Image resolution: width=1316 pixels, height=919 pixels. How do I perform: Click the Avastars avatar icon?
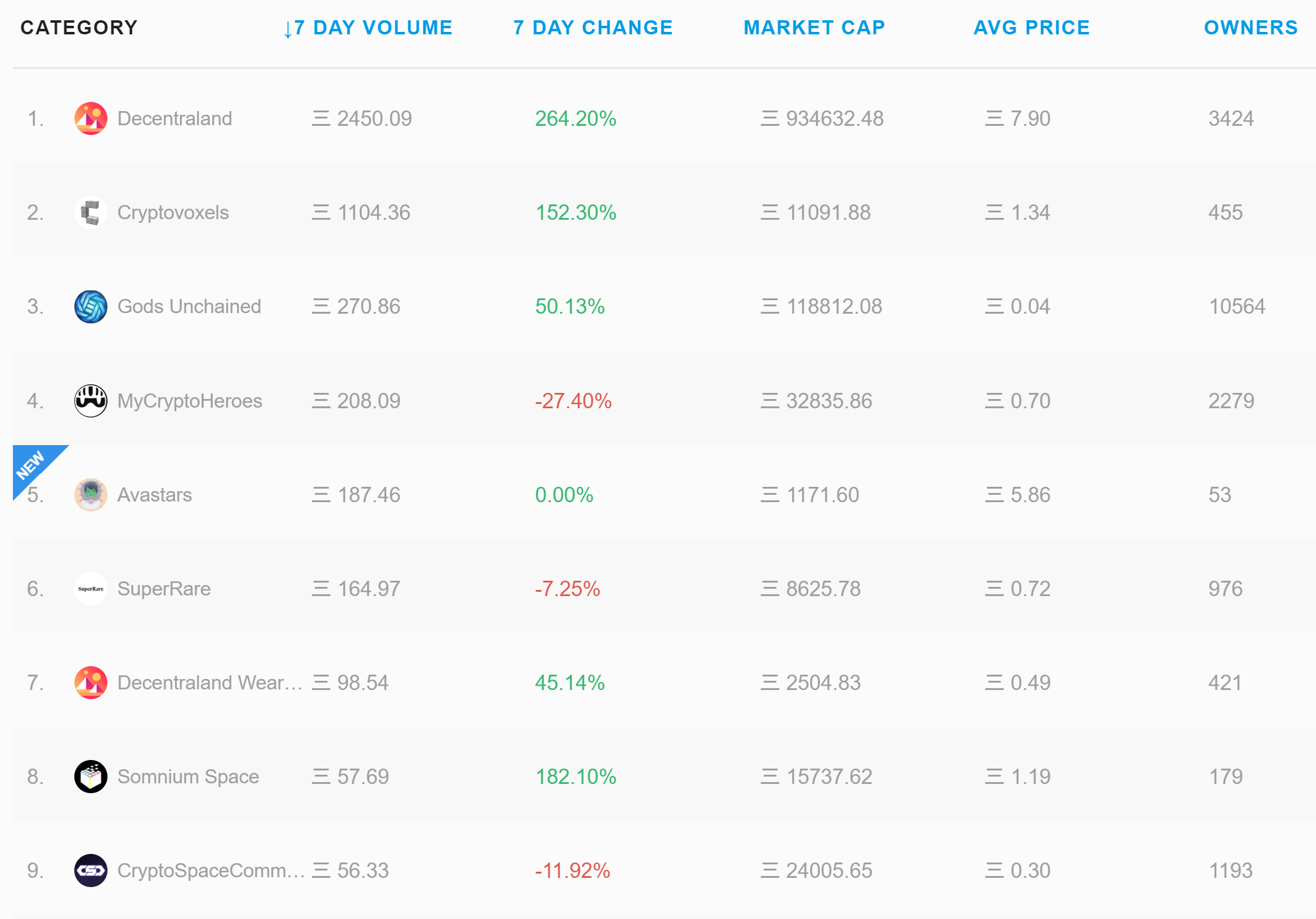coord(90,495)
